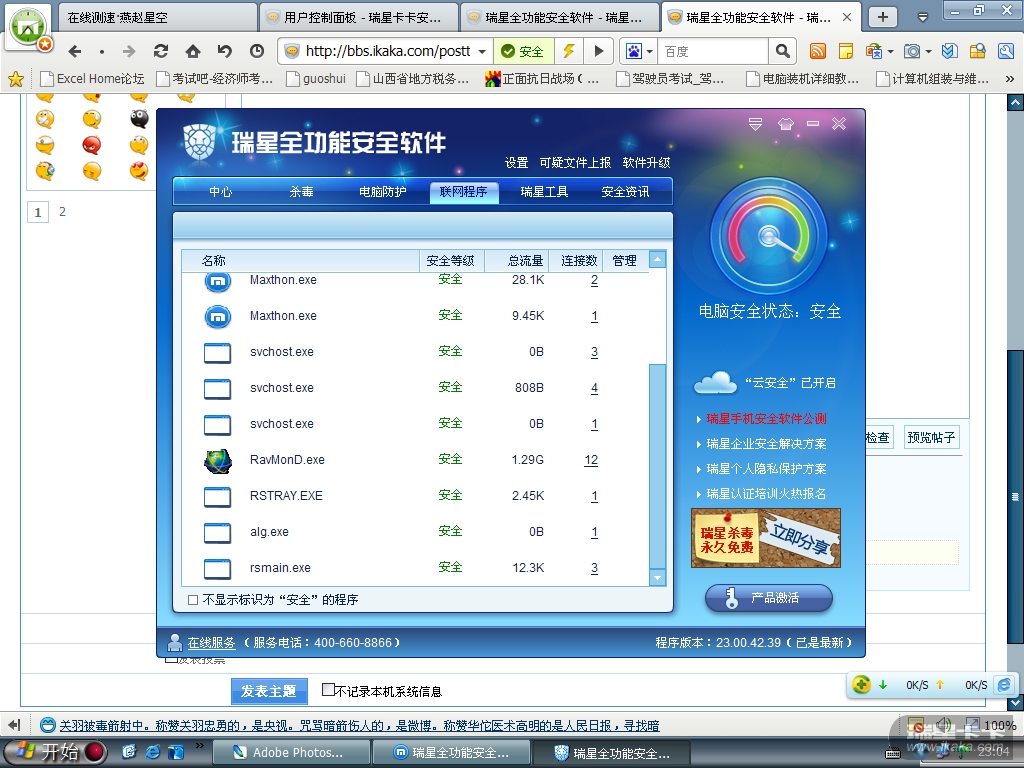Click the Baidu search input field
The image size is (1024, 768).
tap(714, 51)
